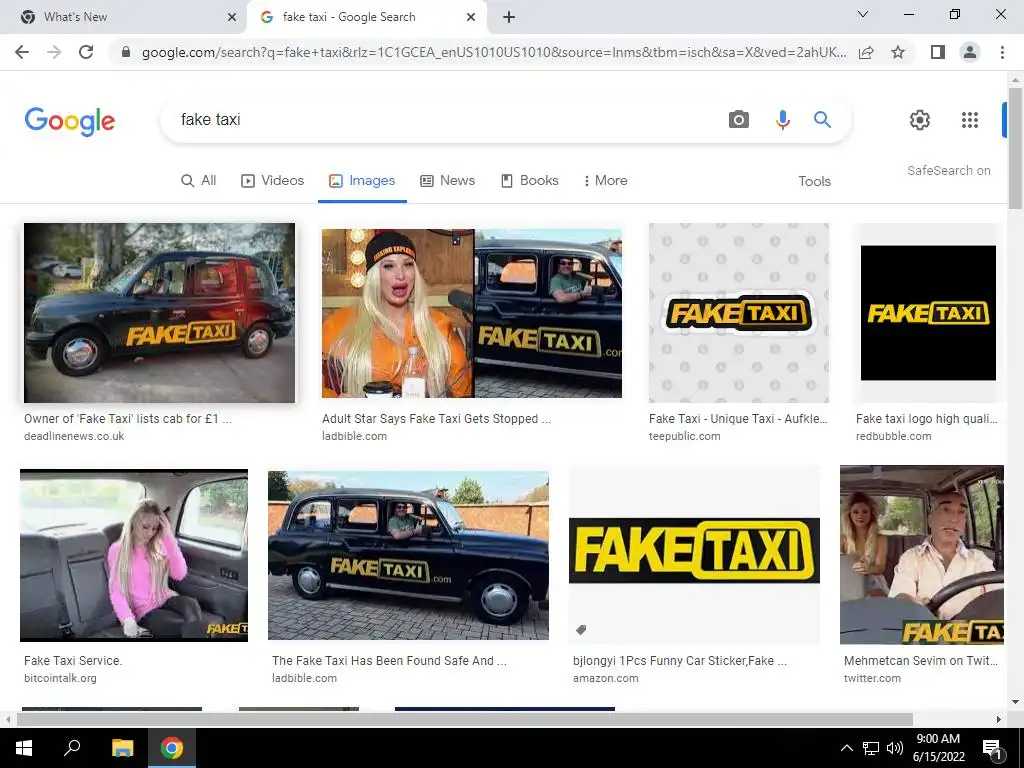Switch to the Videos results tab
Screen dimensions: 1024x768
(272, 181)
